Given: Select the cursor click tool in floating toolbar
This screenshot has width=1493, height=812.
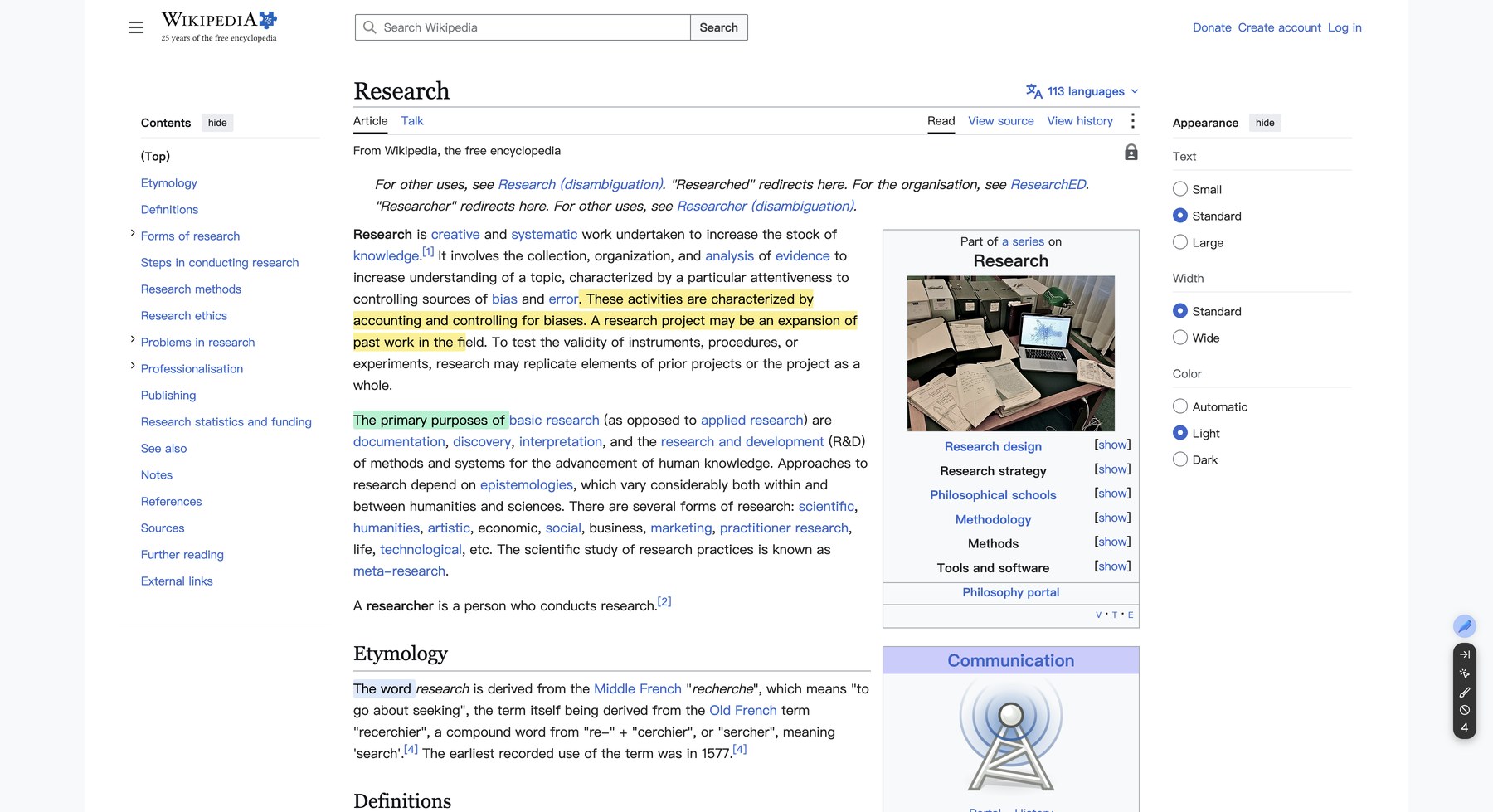Looking at the screenshot, I should click(1464, 673).
